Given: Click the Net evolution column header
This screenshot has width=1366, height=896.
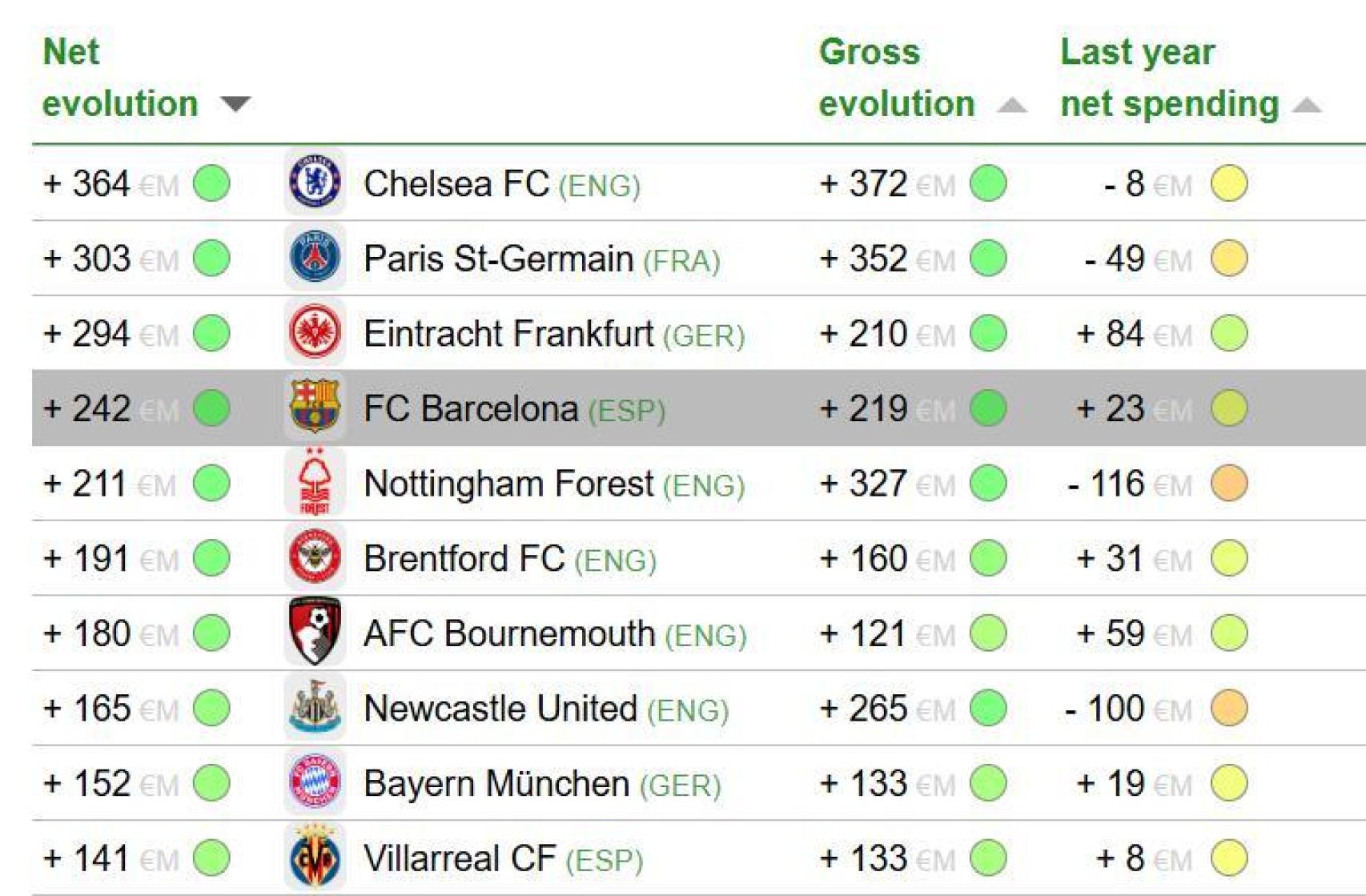Looking at the screenshot, I should pyautogui.click(x=120, y=78).
